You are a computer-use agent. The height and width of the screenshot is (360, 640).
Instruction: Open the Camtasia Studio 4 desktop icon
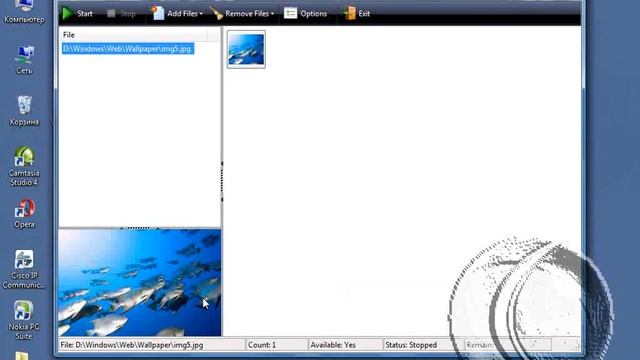24,167
